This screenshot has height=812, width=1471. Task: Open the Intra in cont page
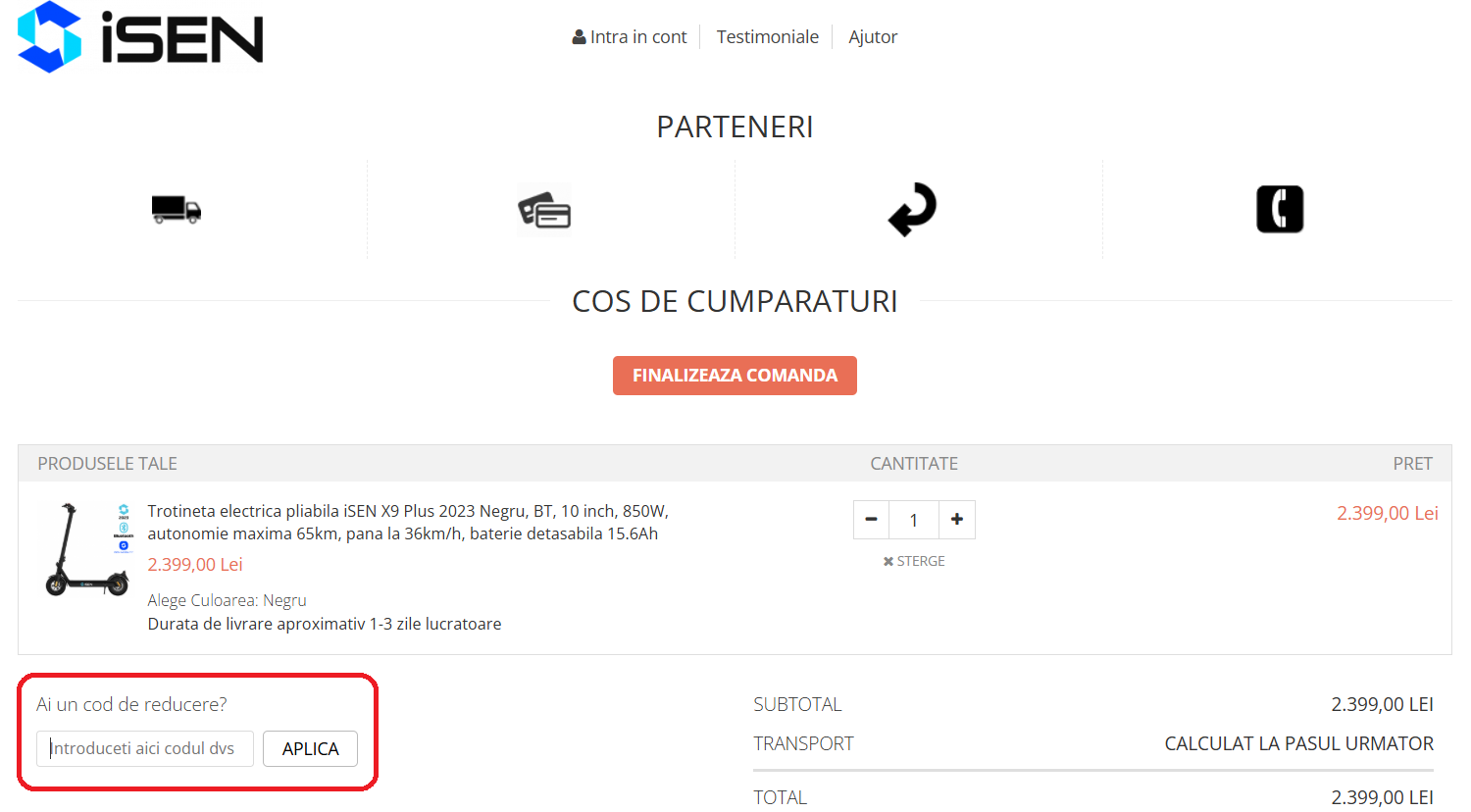coord(637,36)
